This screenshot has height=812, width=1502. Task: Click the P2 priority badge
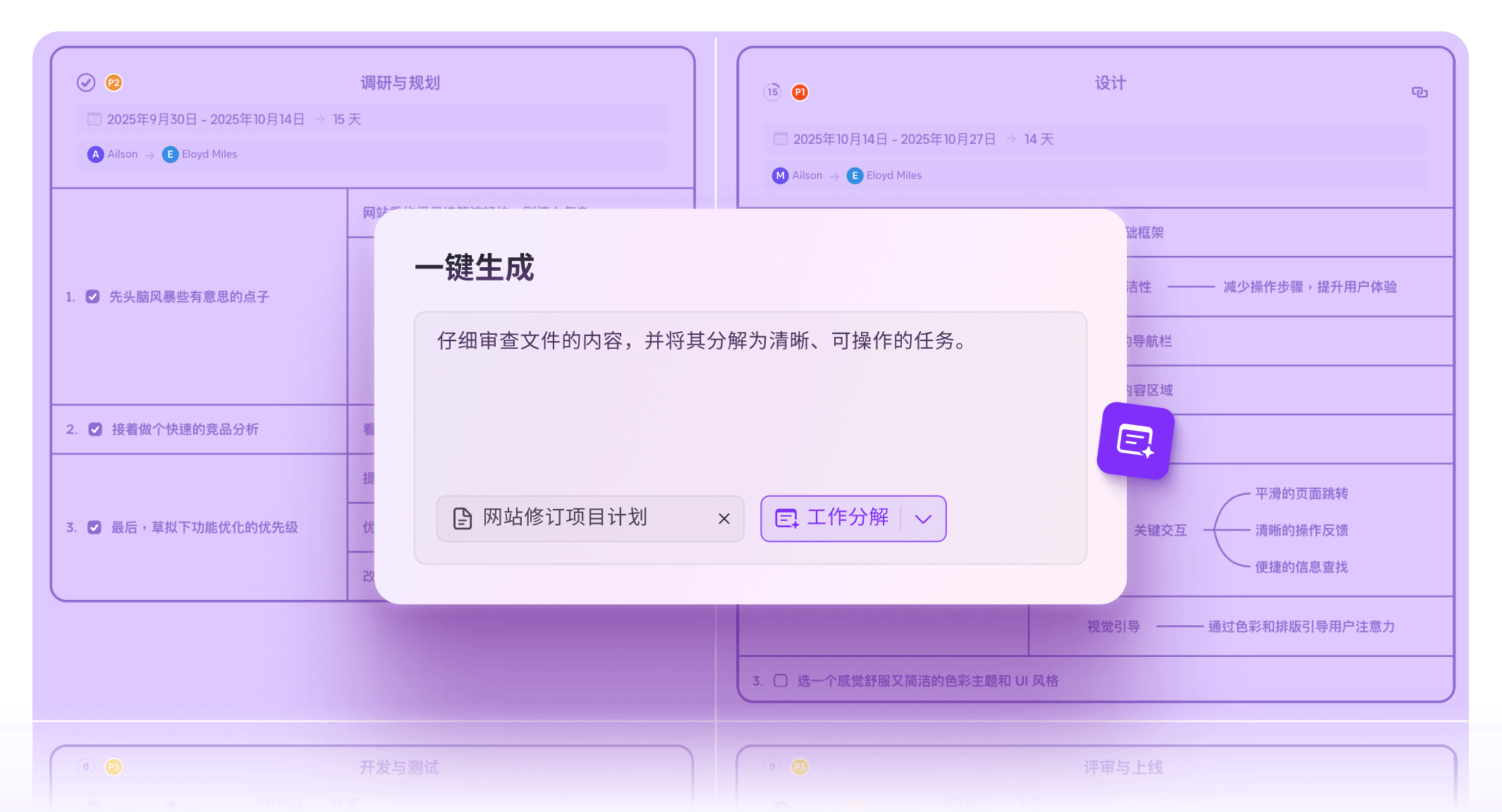pyautogui.click(x=114, y=82)
